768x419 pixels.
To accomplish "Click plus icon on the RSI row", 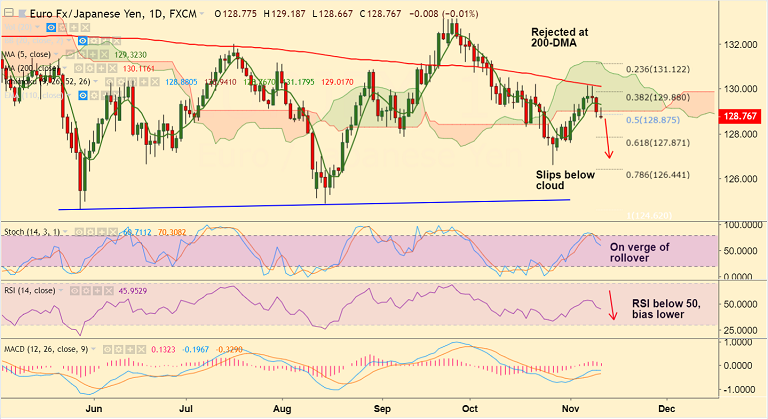I will pos(97,291).
